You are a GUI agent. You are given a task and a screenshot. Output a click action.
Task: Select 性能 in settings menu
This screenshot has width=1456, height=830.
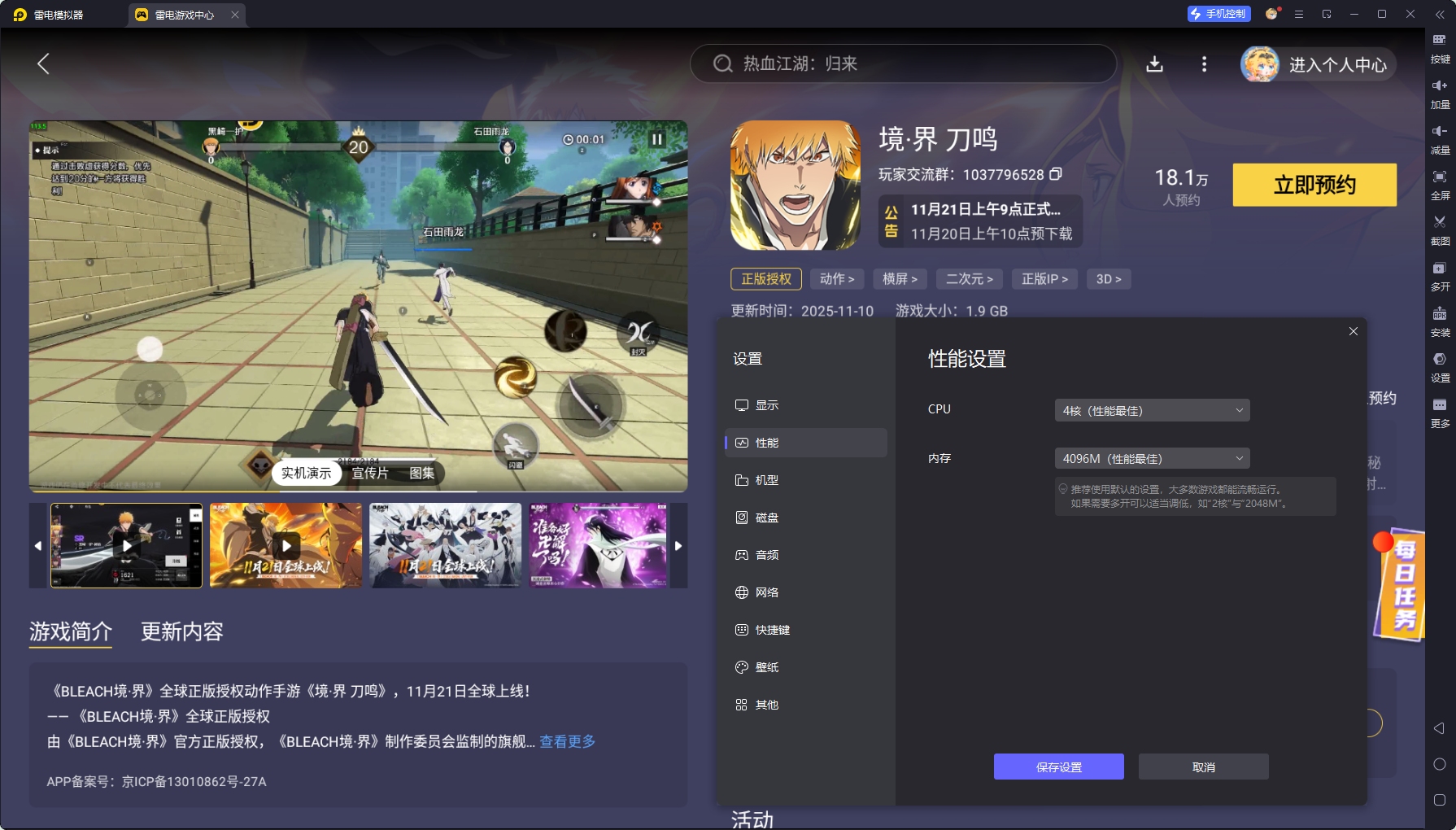click(x=806, y=443)
